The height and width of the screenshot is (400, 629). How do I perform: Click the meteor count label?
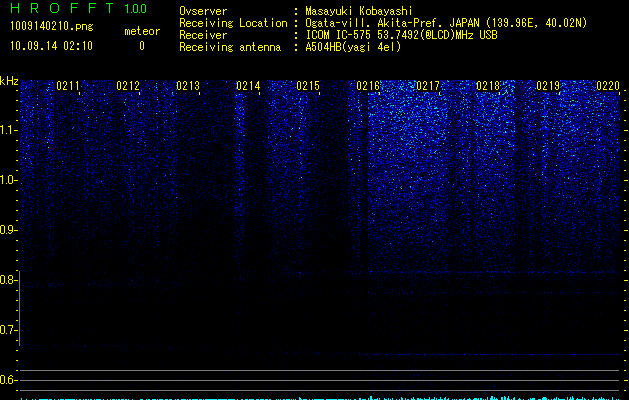point(142,31)
